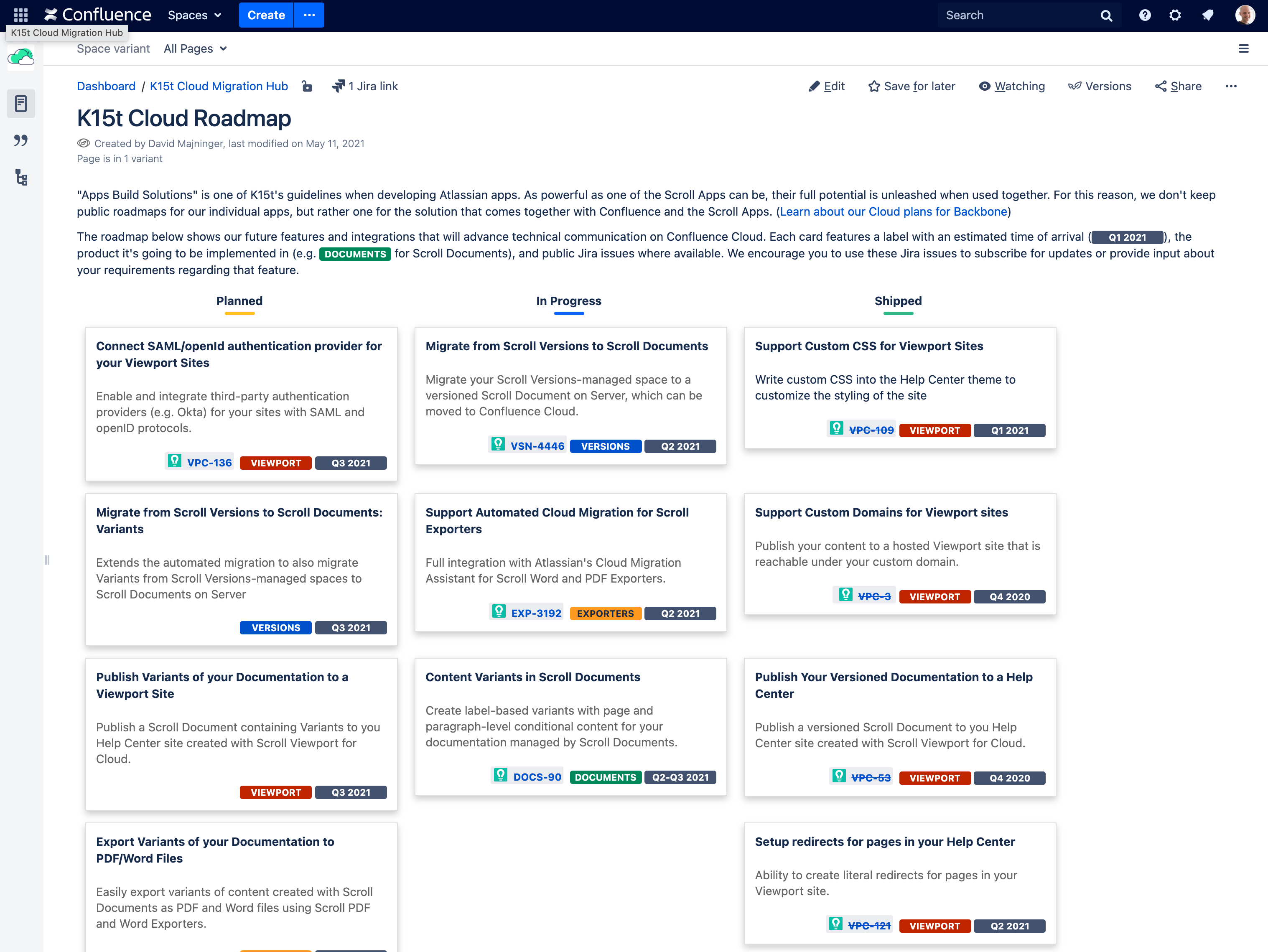
Task: Open the app switcher grid icon
Action: tap(20, 15)
